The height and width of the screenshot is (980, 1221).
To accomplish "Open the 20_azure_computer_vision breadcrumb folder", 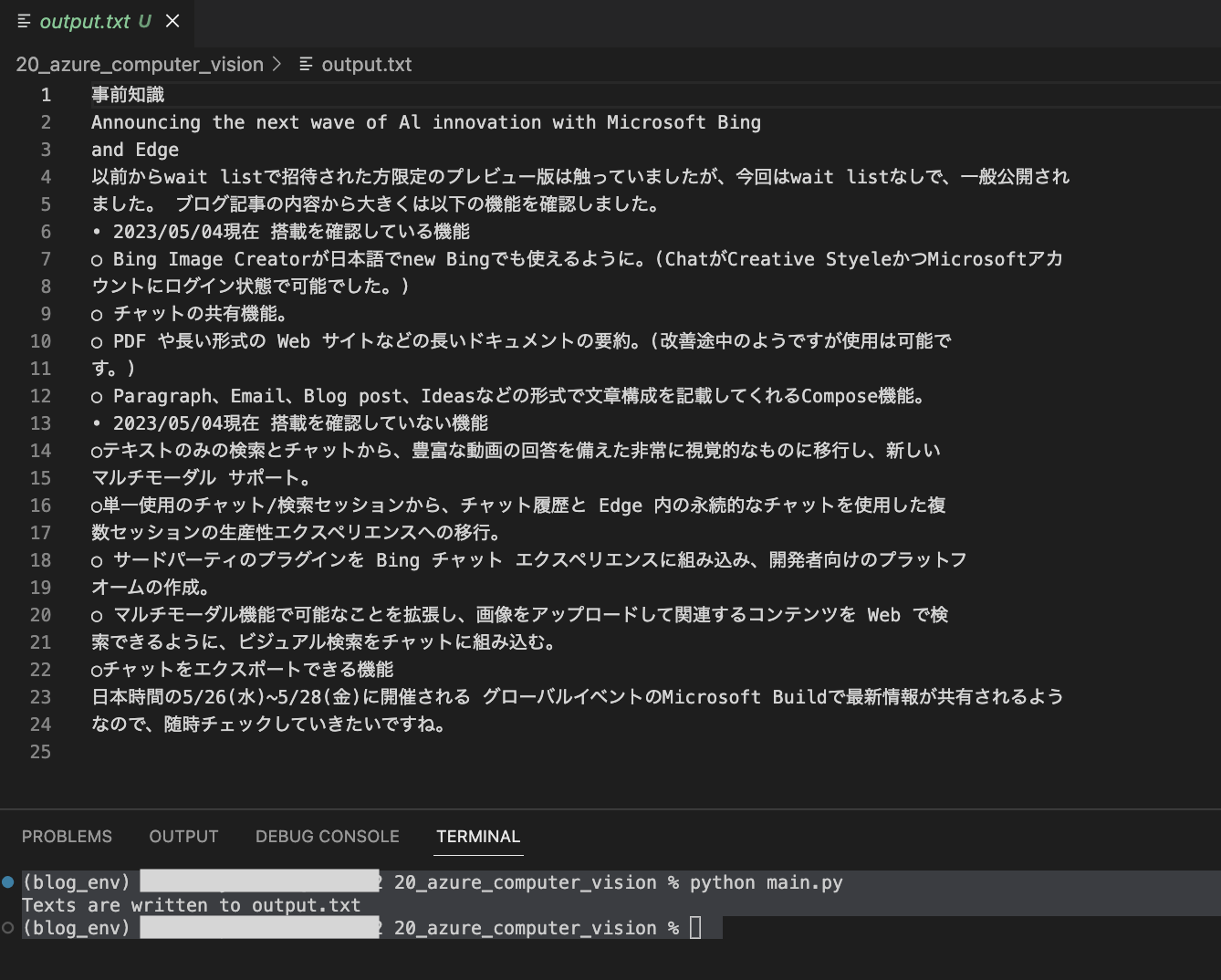I will click(140, 65).
